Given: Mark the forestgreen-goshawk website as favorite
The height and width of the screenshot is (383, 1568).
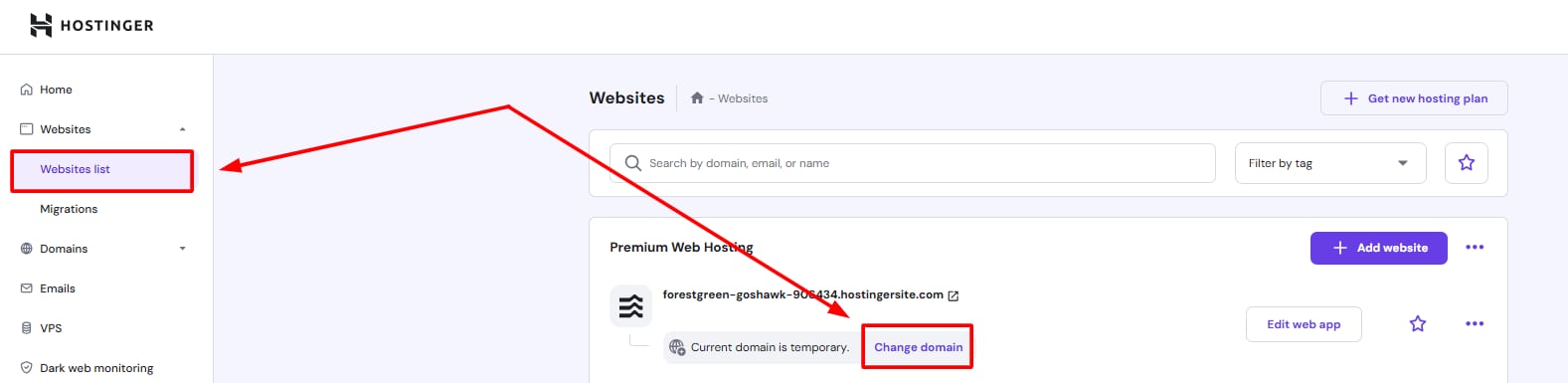Looking at the screenshot, I should [1418, 324].
